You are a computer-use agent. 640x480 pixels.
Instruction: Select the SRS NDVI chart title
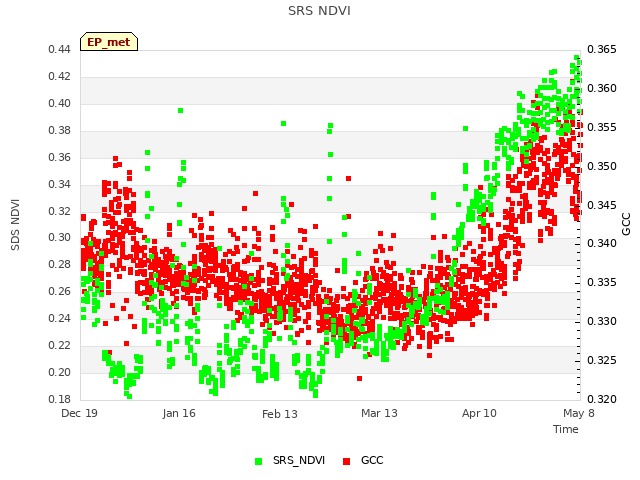point(319,11)
